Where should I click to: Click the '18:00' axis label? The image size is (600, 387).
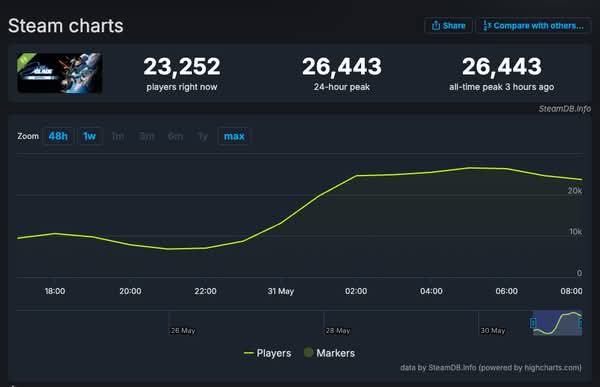coord(55,291)
